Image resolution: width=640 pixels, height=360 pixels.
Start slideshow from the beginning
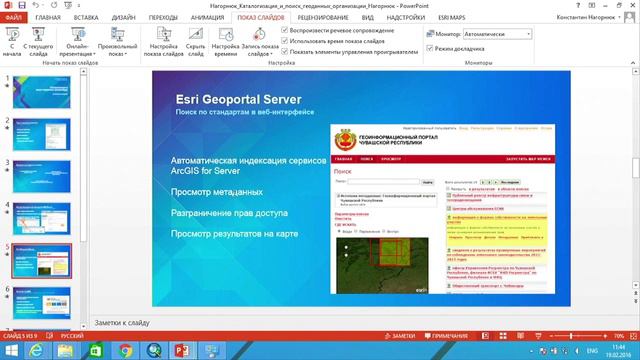tap(12, 42)
